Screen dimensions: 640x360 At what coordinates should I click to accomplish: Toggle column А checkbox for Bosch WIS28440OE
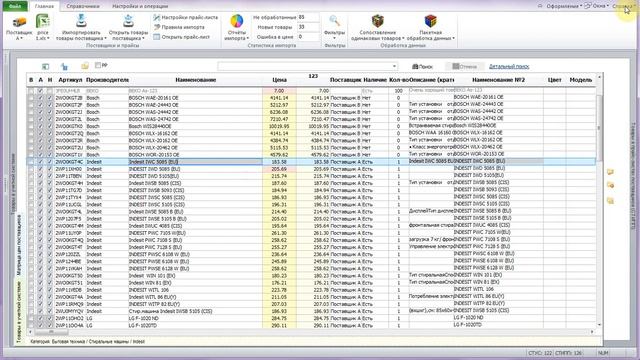[40, 126]
